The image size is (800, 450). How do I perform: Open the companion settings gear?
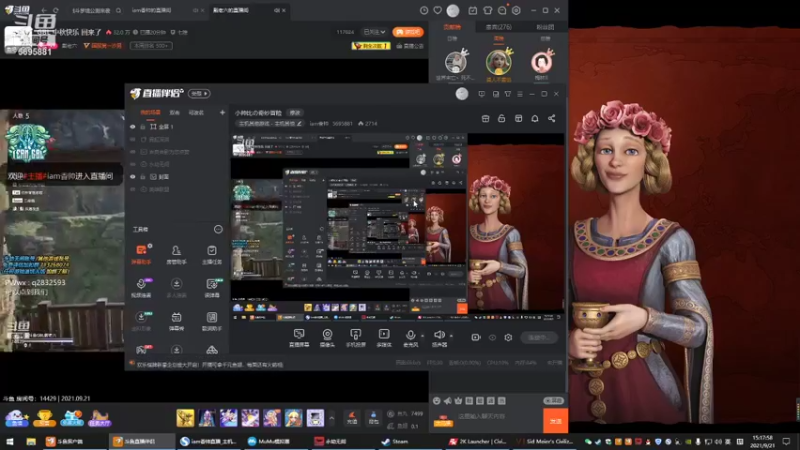508,337
